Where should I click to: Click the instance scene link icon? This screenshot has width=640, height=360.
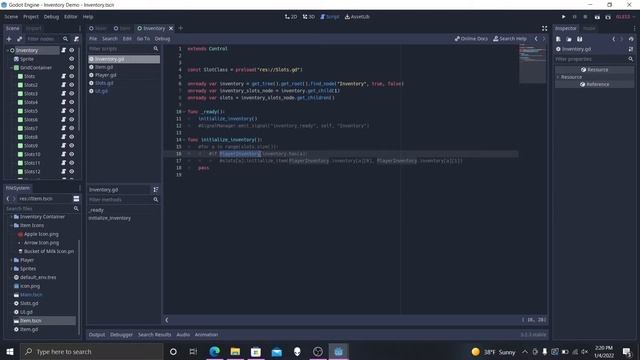tap(19, 39)
